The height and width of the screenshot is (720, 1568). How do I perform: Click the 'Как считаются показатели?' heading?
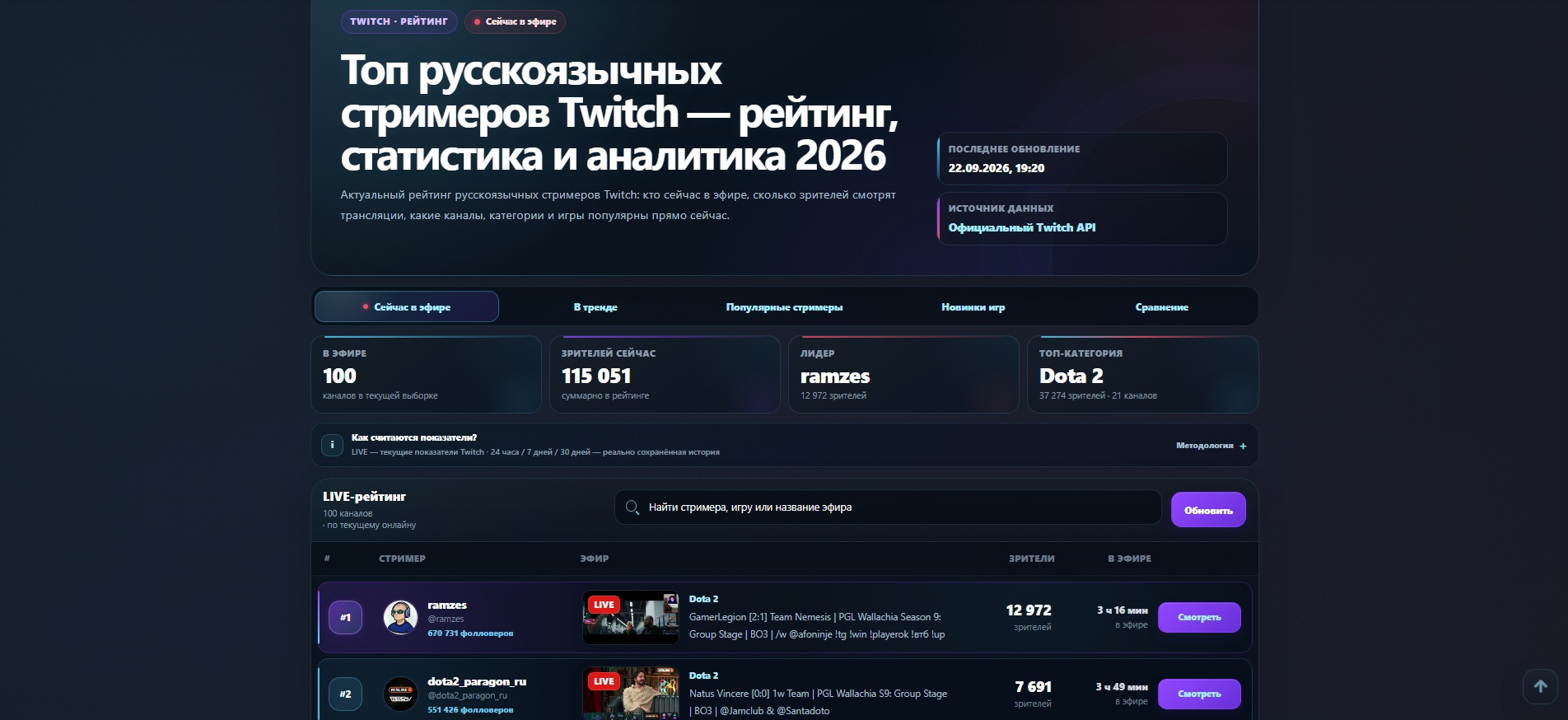pos(414,437)
